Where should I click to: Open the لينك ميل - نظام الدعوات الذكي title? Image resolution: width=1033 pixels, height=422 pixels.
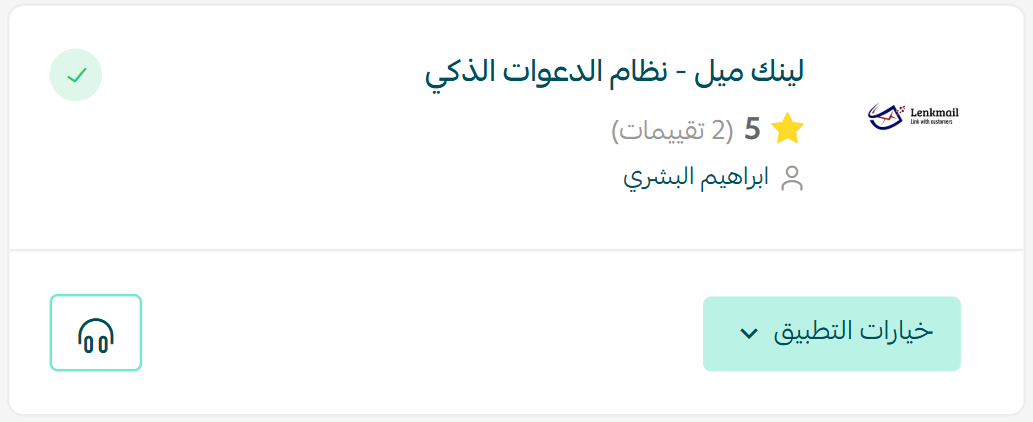pos(615,74)
